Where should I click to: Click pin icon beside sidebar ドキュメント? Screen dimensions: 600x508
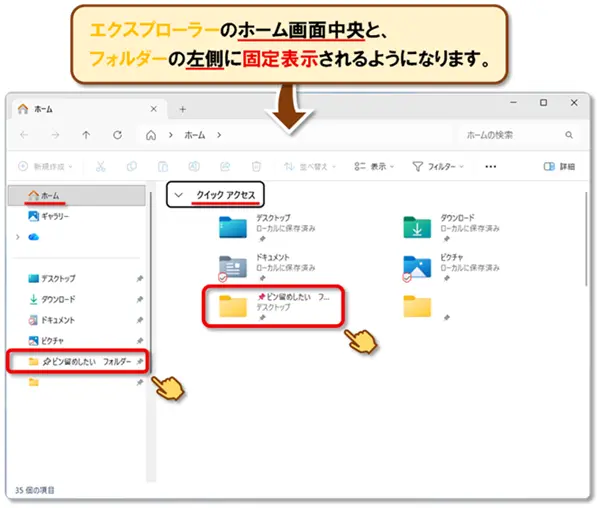coord(140,320)
